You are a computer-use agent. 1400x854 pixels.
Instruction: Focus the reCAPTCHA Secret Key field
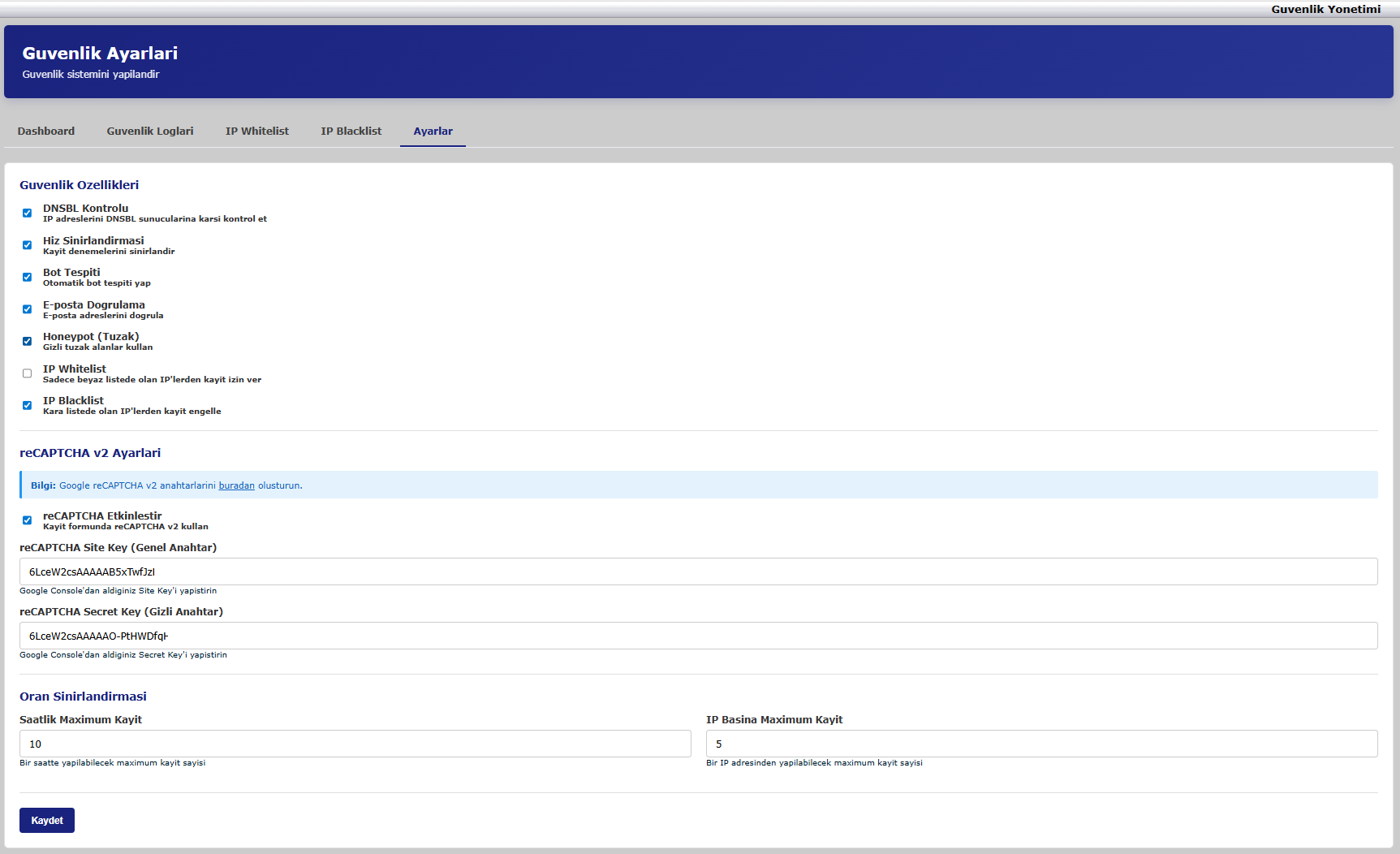coord(699,636)
